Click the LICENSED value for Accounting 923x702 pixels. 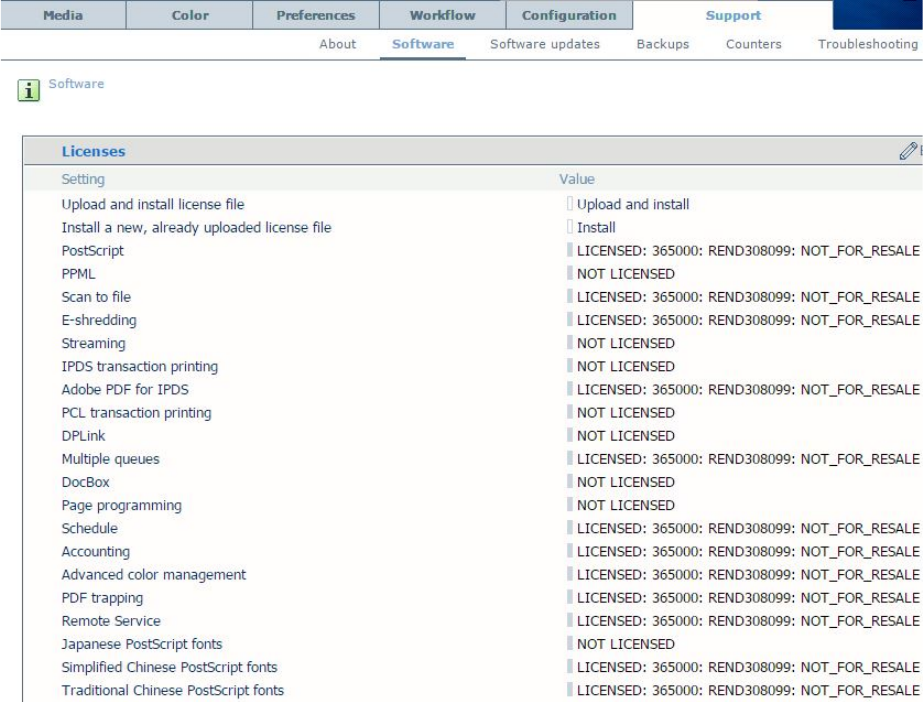click(x=748, y=551)
